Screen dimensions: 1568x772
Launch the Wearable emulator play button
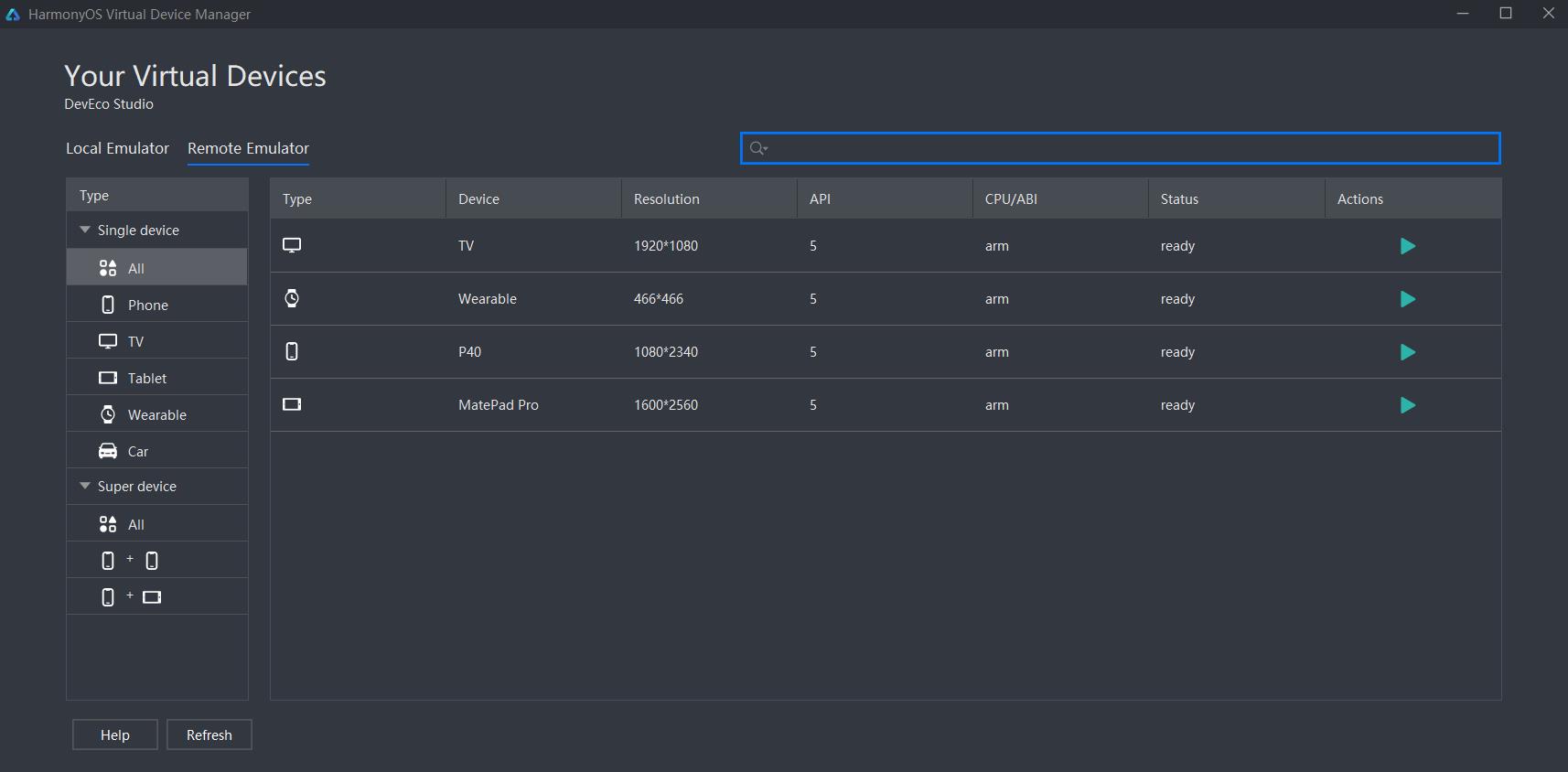click(x=1408, y=299)
